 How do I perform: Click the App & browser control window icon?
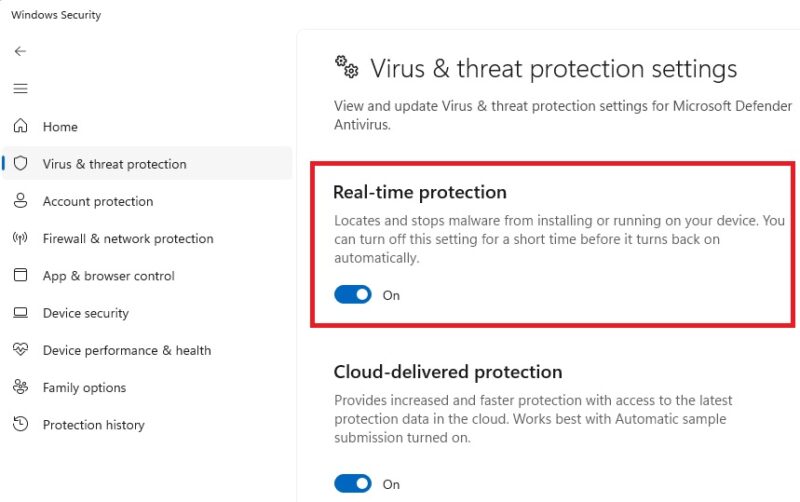point(20,275)
